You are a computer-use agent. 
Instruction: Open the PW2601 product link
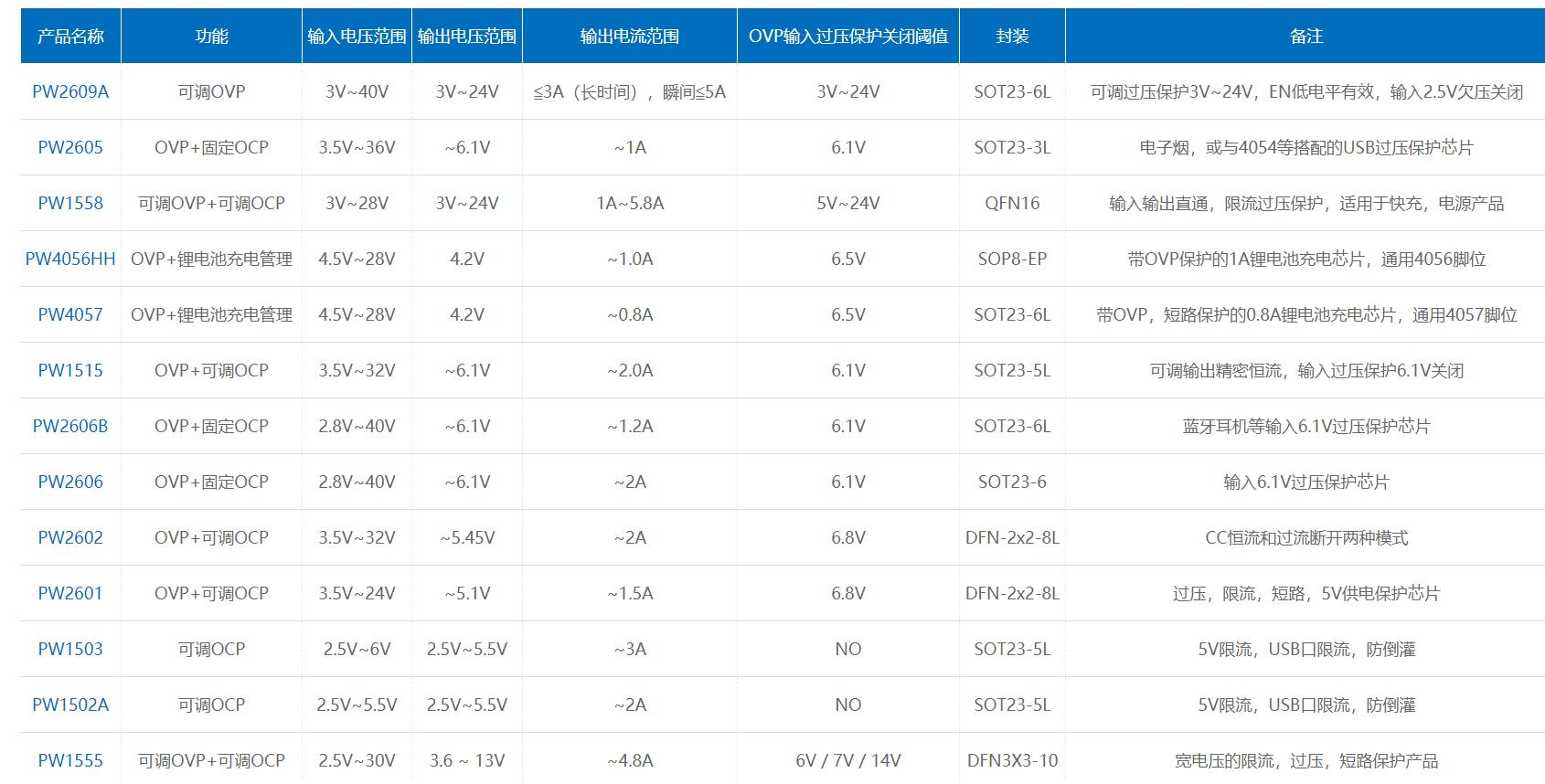[x=70, y=593]
